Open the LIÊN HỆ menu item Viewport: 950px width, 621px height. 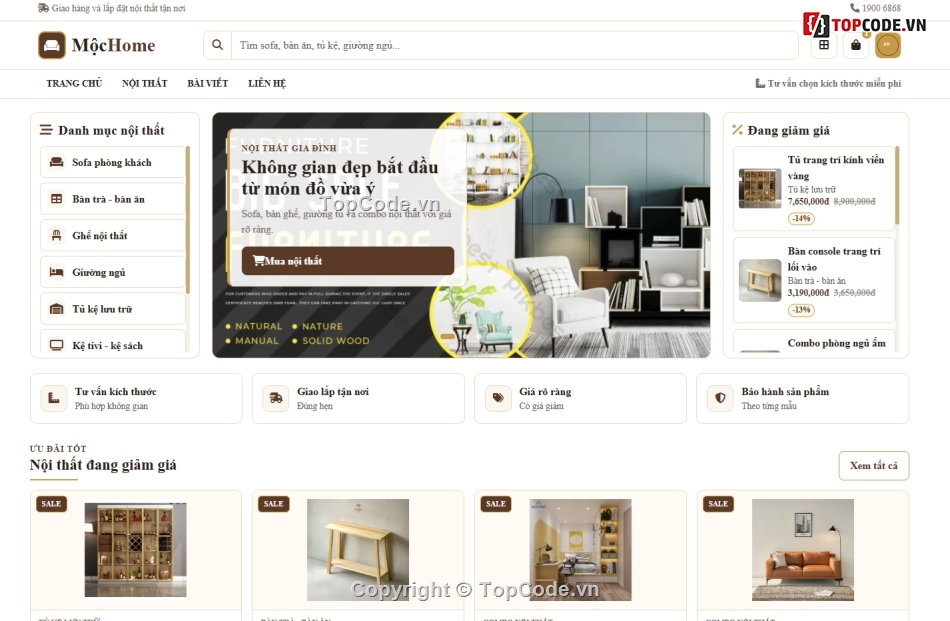tap(267, 84)
